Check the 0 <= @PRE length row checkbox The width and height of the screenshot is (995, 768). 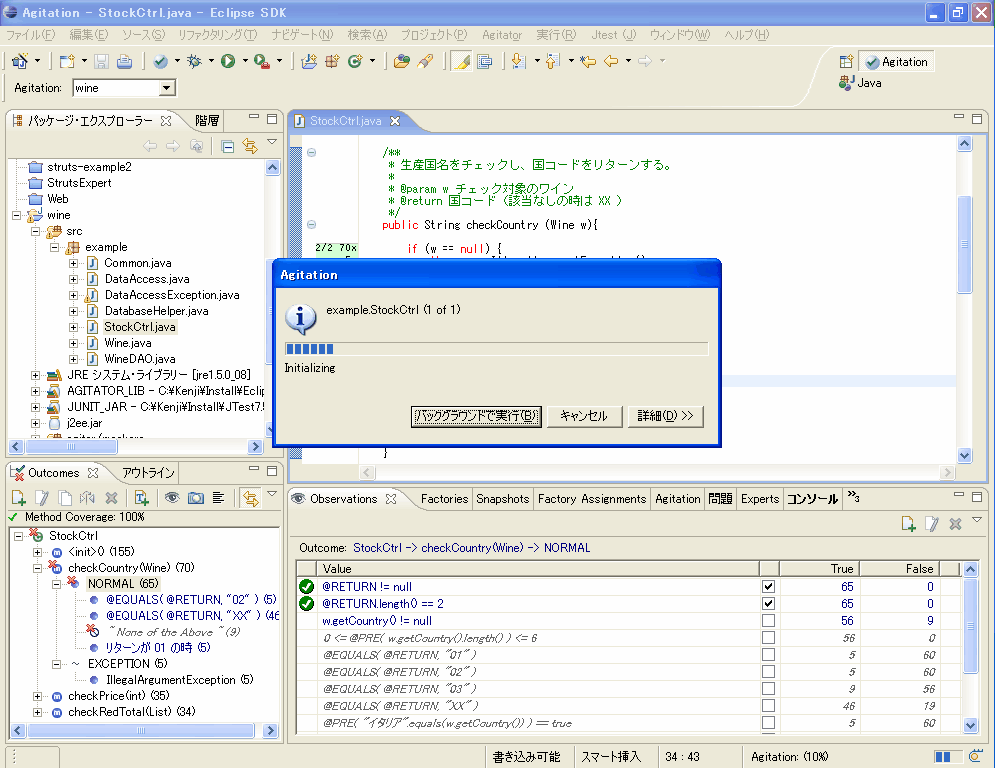pos(768,637)
